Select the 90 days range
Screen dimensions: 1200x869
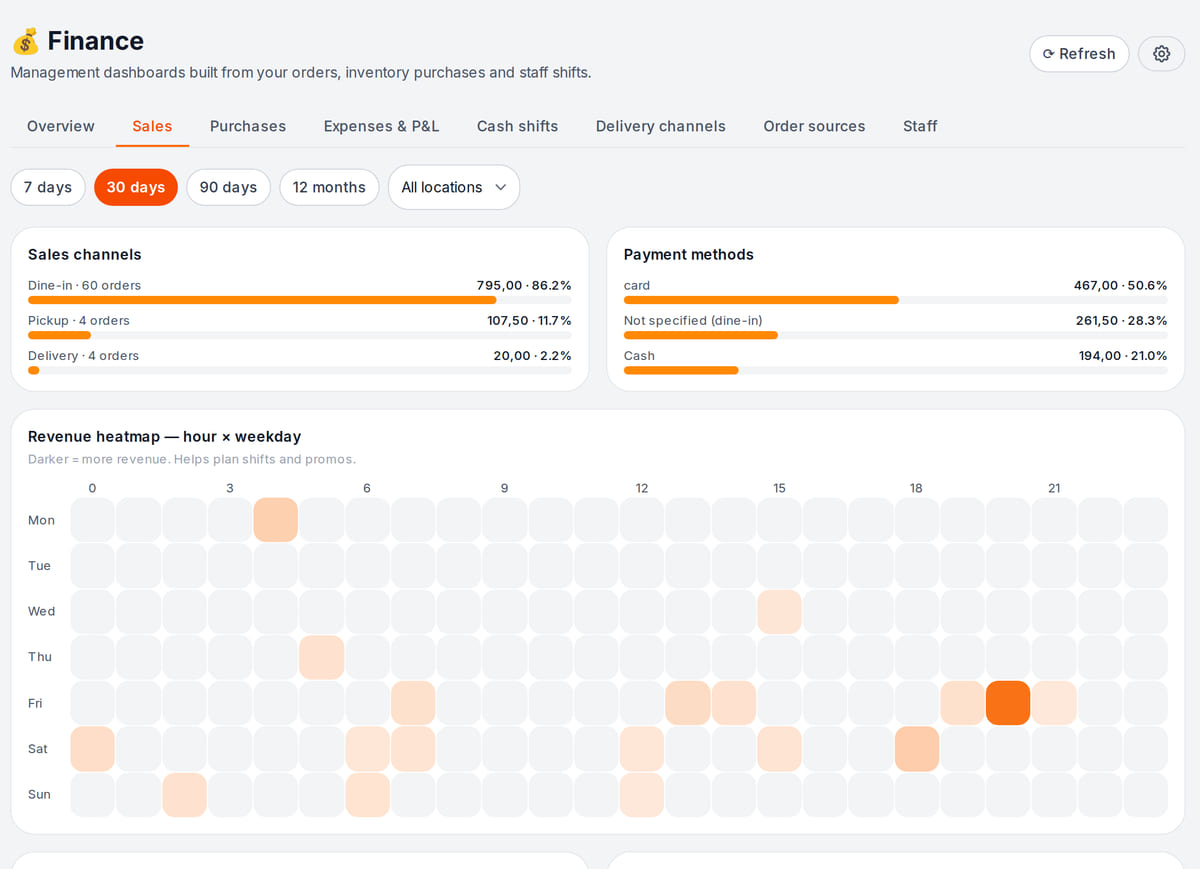coord(228,187)
